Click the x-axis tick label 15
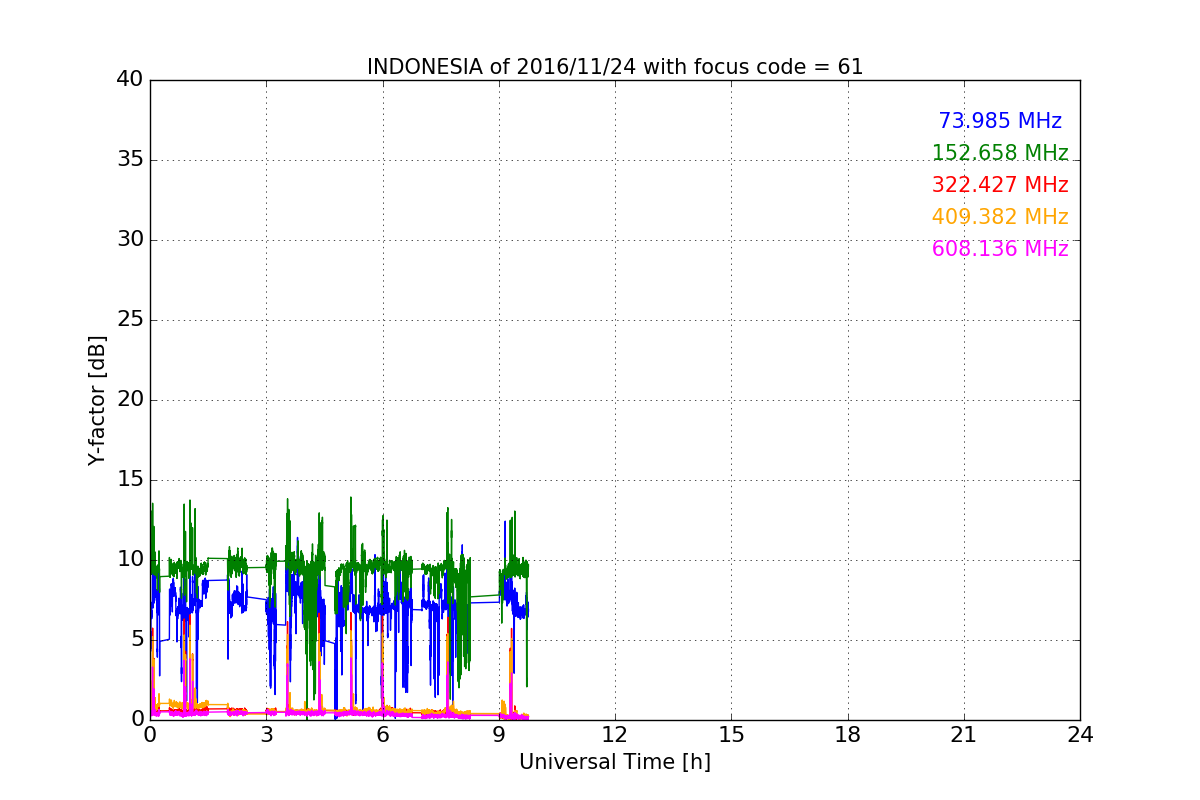This screenshot has width=1200, height=800. (731, 734)
